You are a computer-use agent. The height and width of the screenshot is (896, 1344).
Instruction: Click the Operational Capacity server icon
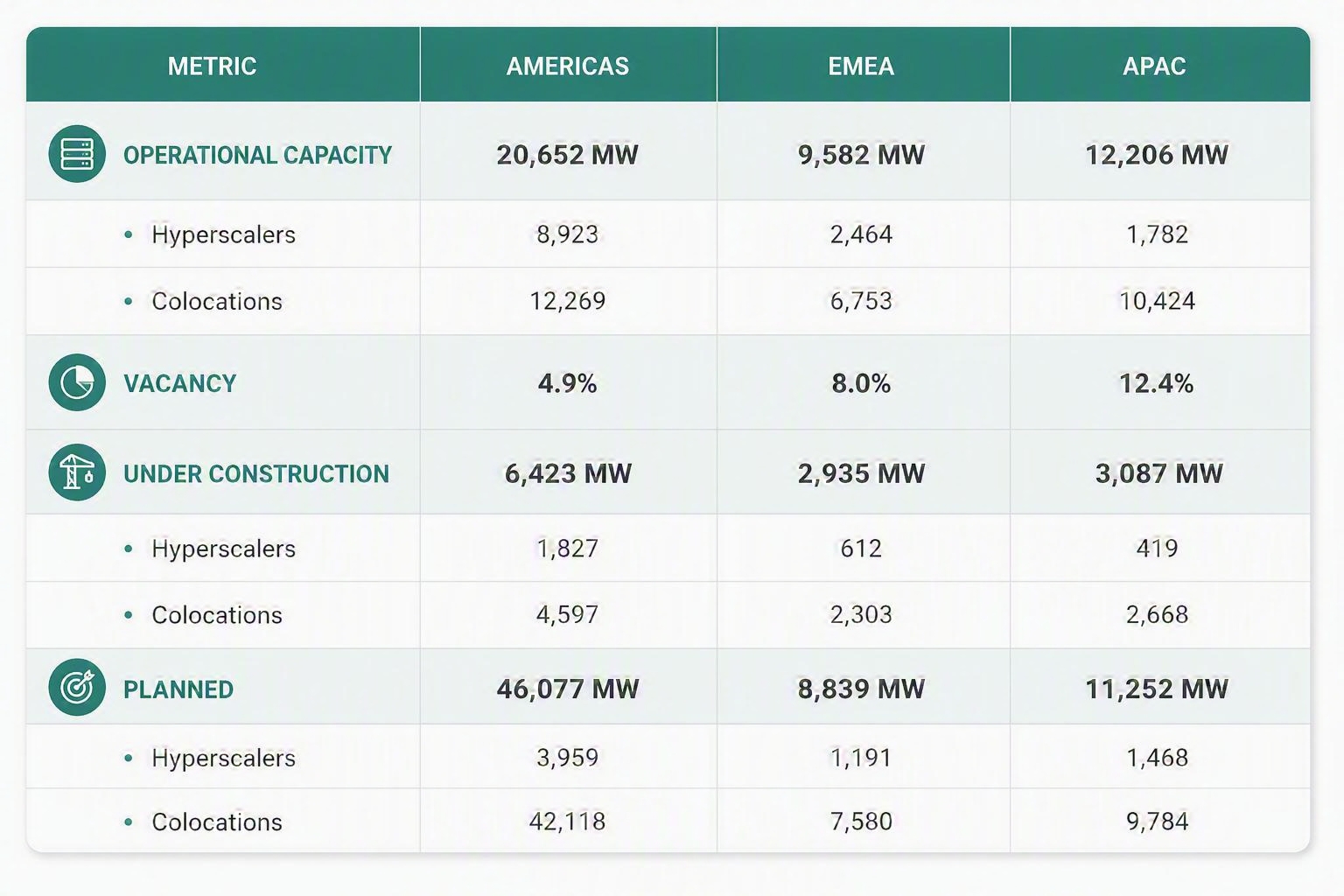coord(77,154)
